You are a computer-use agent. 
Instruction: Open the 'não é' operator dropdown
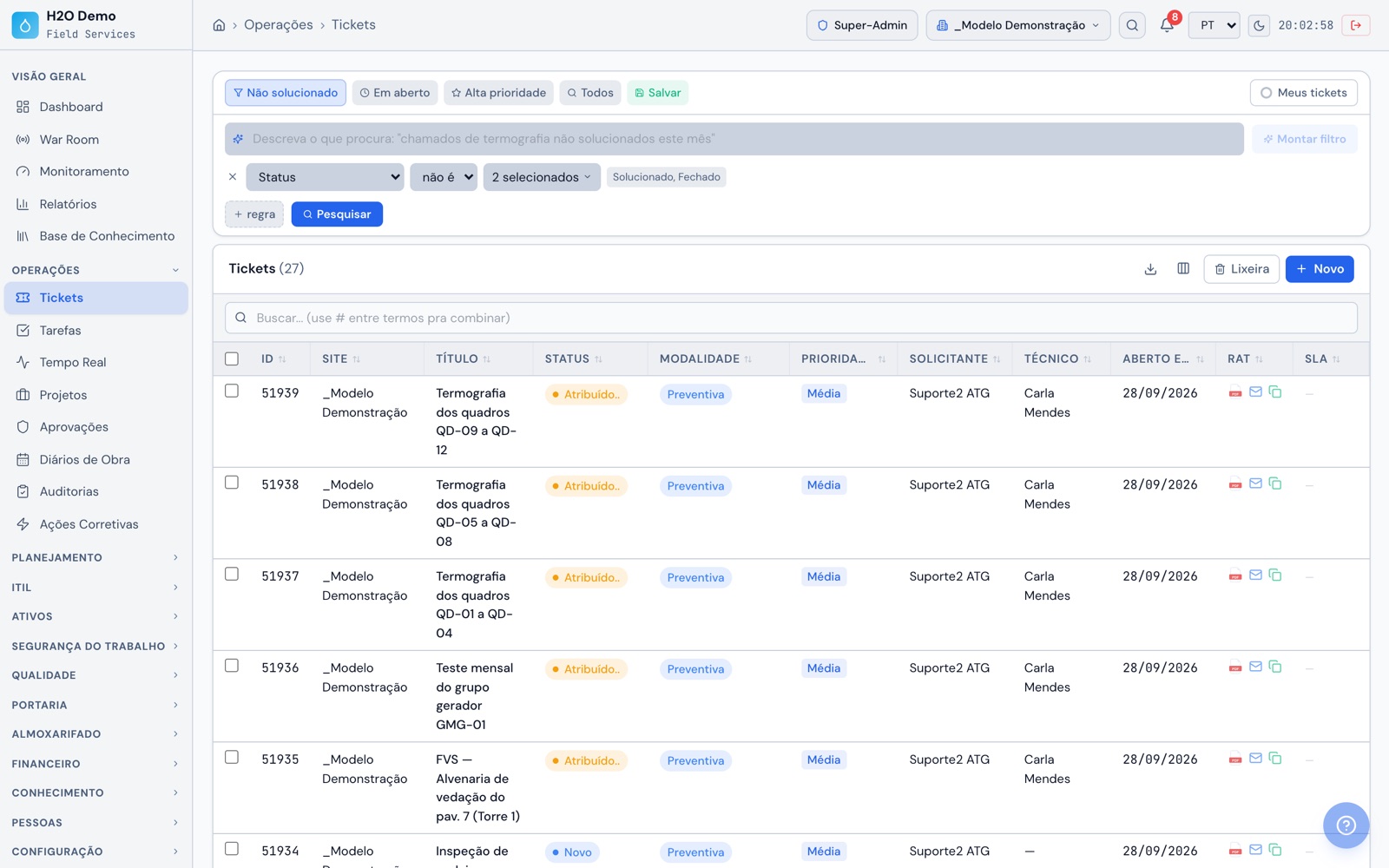444,177
